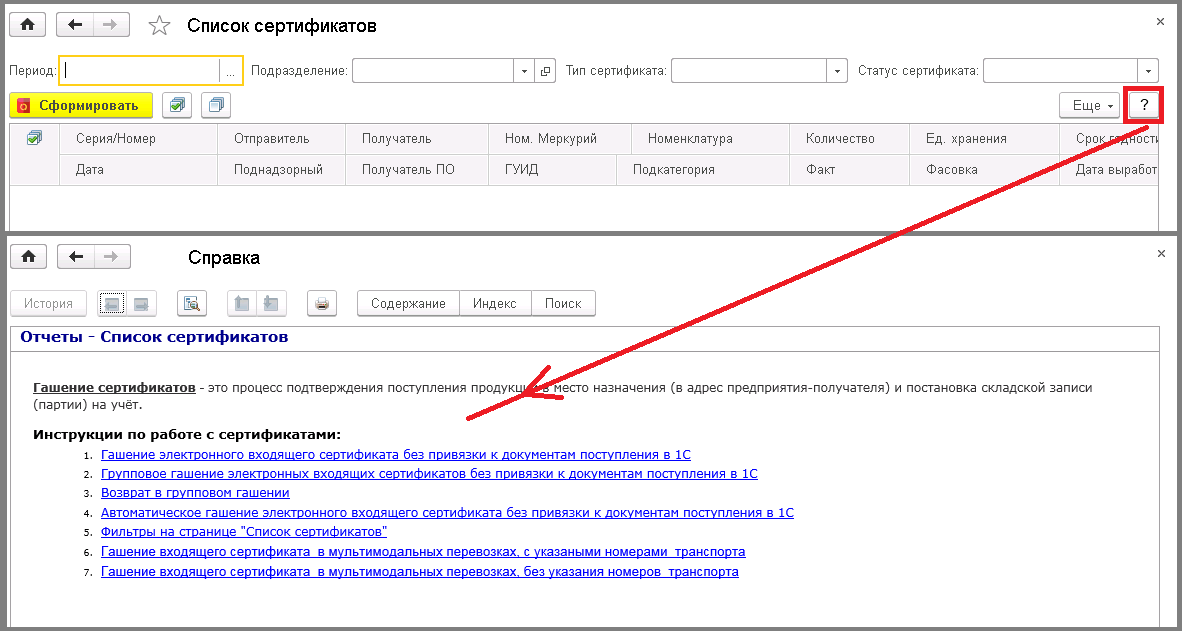Open the Индекс help tab
This screenshot has height=631, width=1182.
[x=495, y=304]
